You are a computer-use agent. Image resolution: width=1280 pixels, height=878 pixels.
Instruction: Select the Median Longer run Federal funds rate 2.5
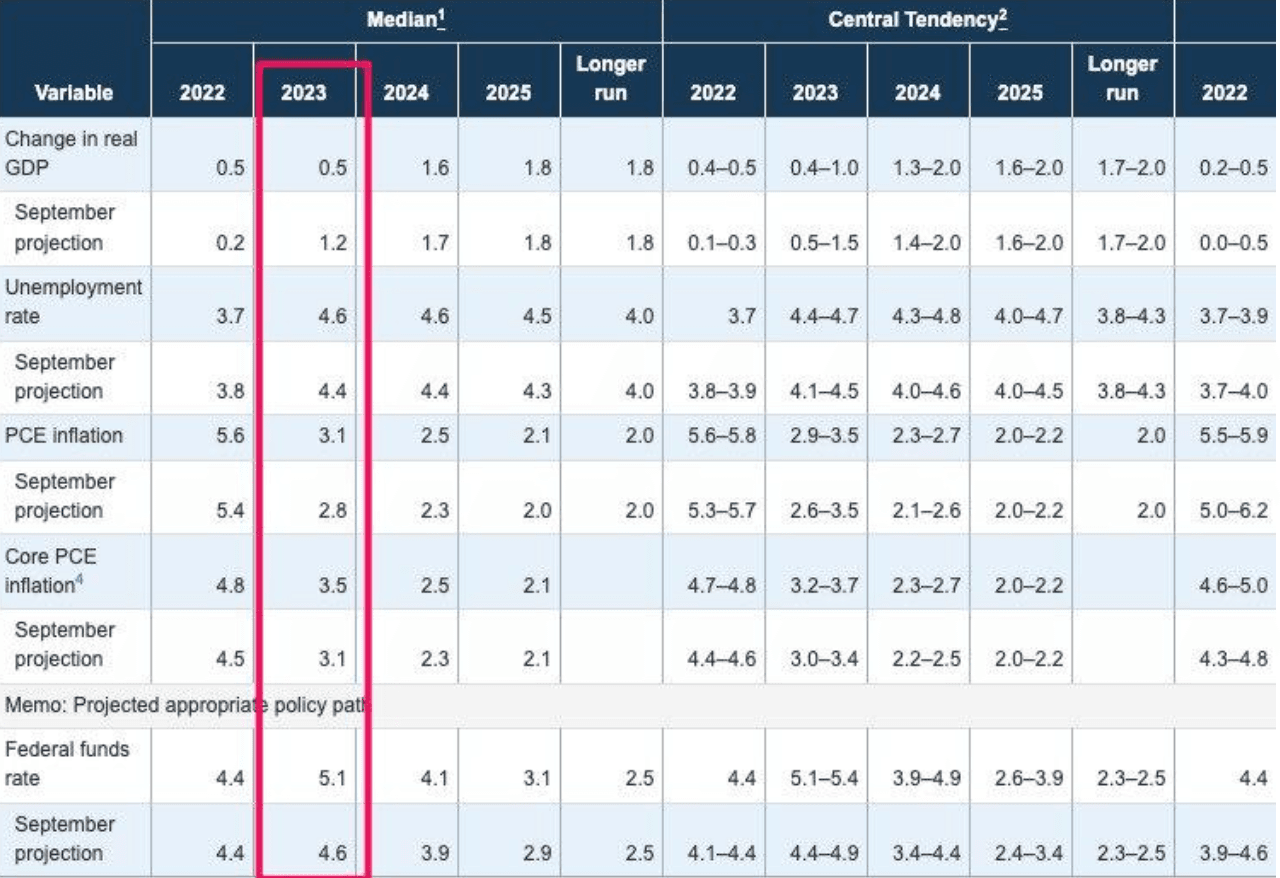tap(639, 778)
